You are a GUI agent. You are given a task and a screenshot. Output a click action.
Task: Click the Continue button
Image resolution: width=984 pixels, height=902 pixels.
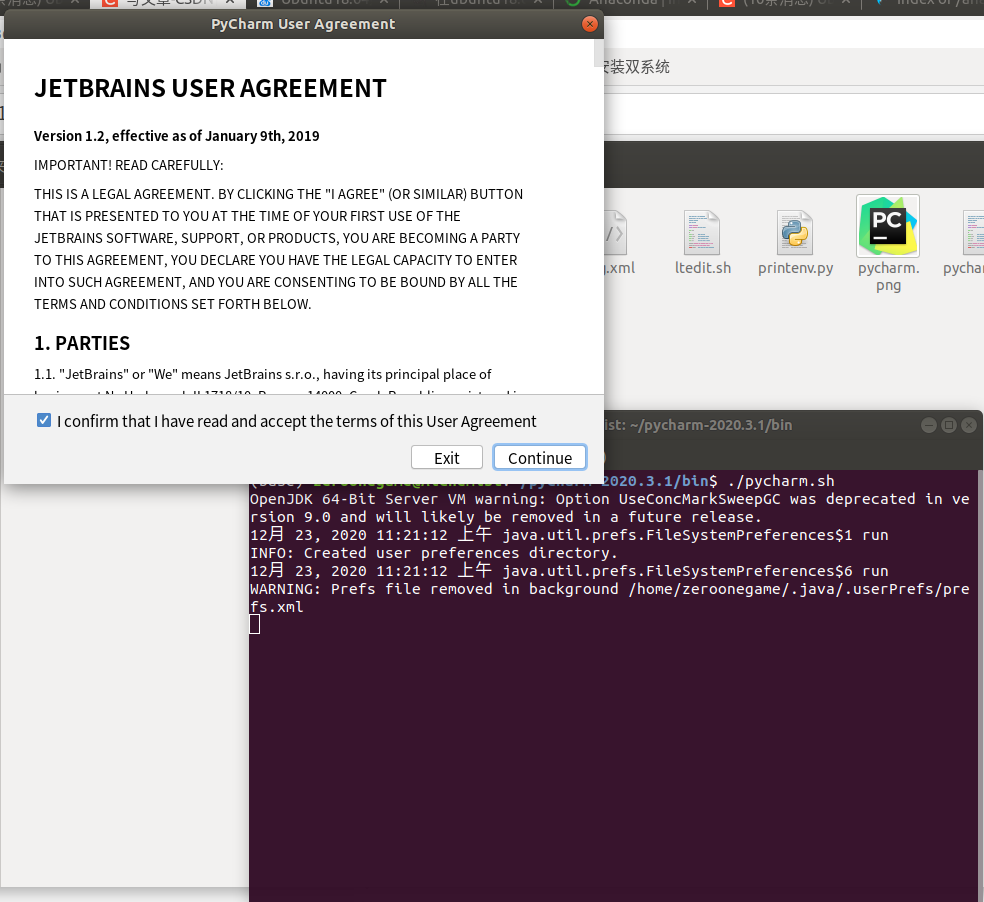540,458
